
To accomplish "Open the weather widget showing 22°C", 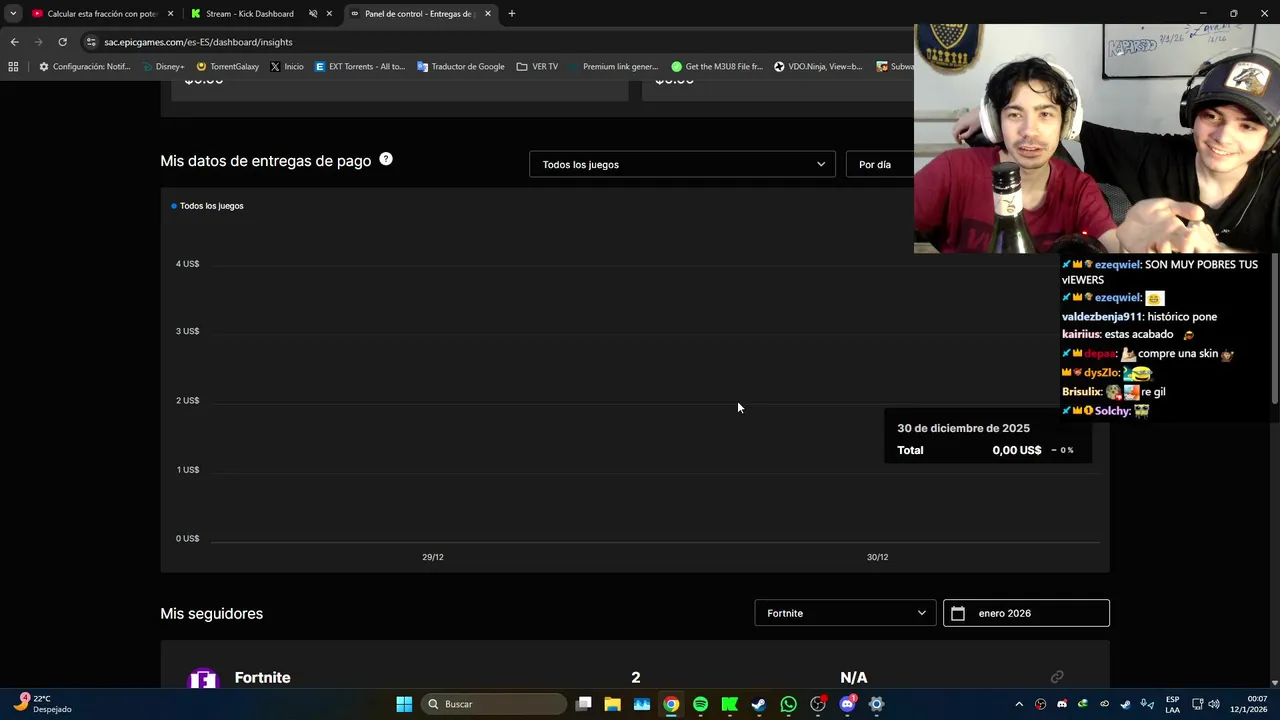I will (42, 704).
